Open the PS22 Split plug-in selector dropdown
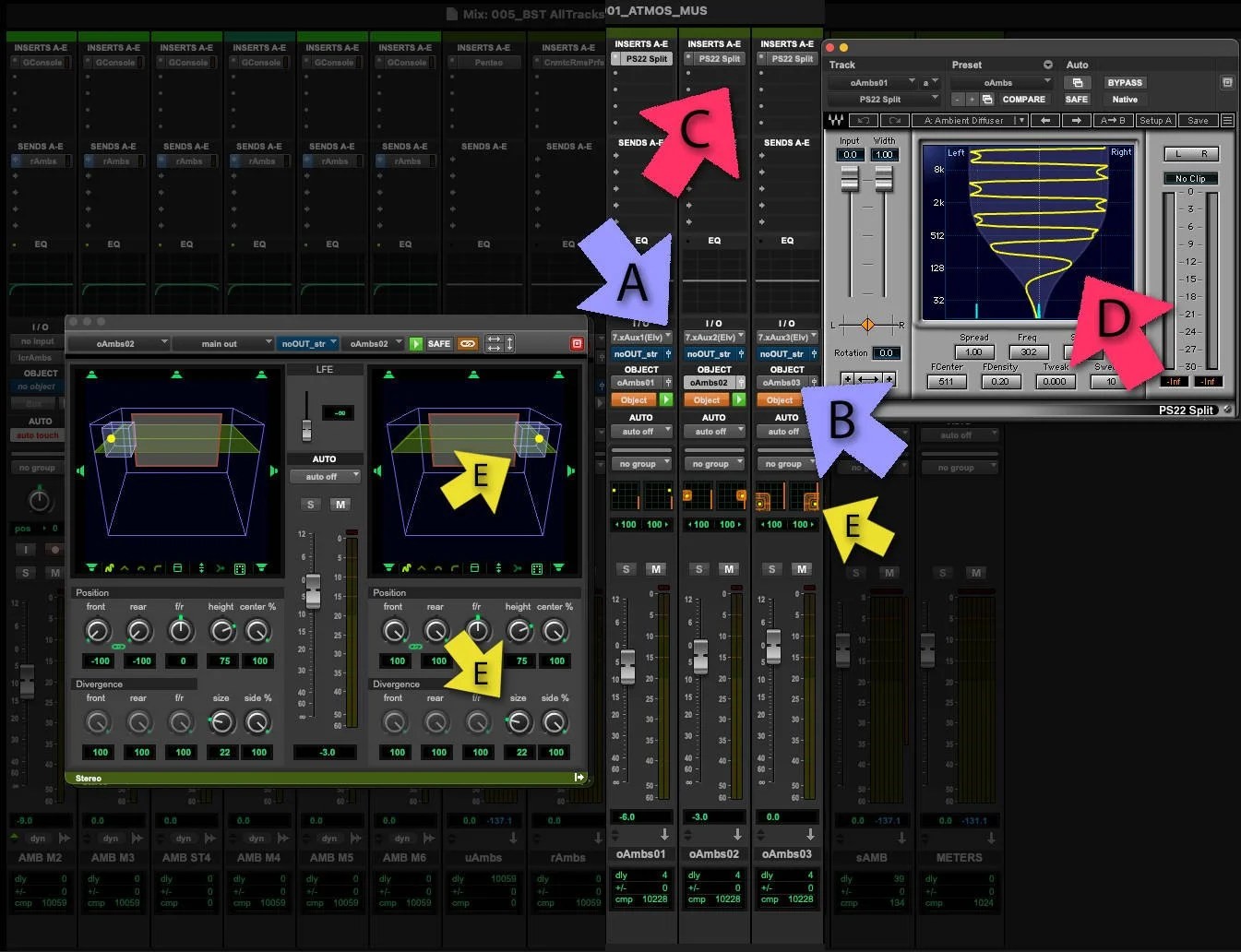This screenshot has width=1241, height=952. tap(884, 99)
